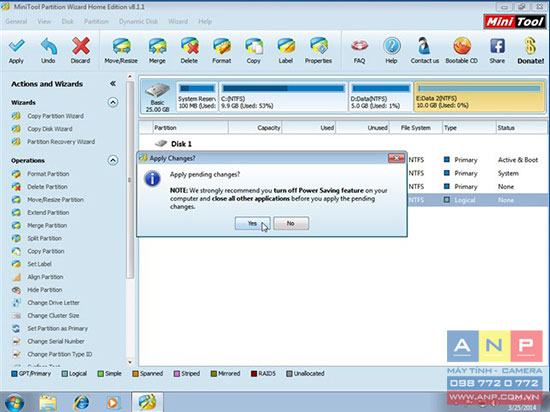Open the Dynamic Disk menu

(138, 21)
